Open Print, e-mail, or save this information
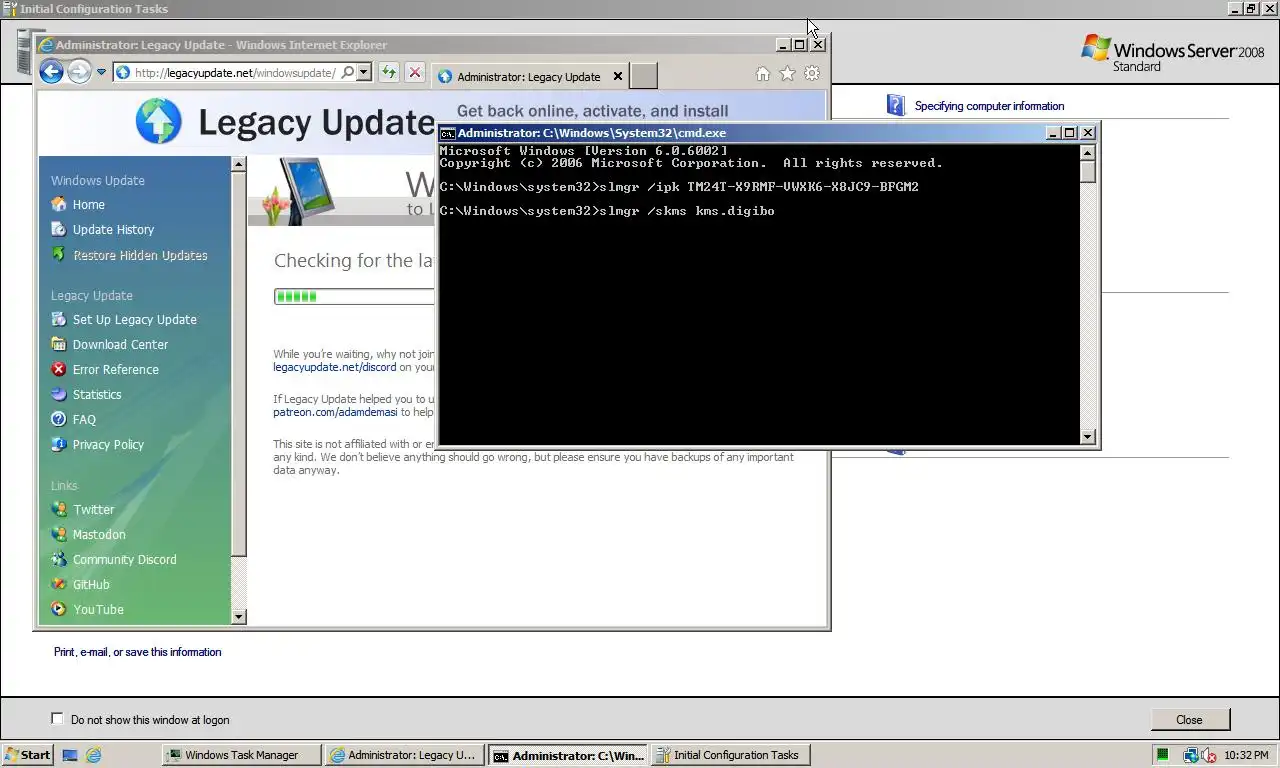This screenshot has width=1280, height=768. (137, 652)
